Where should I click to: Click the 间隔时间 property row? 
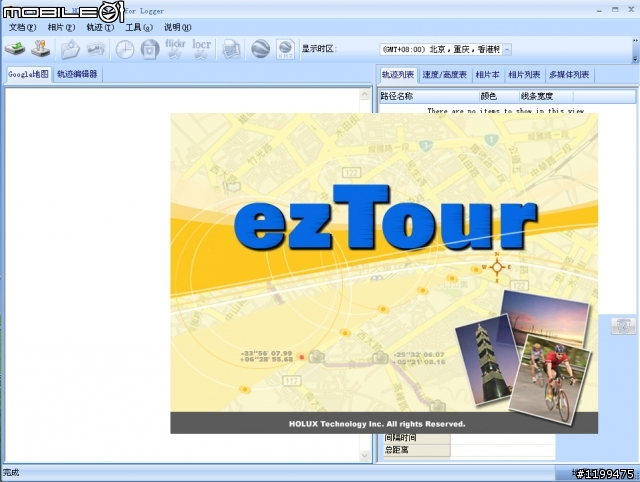tap(469, 438)
